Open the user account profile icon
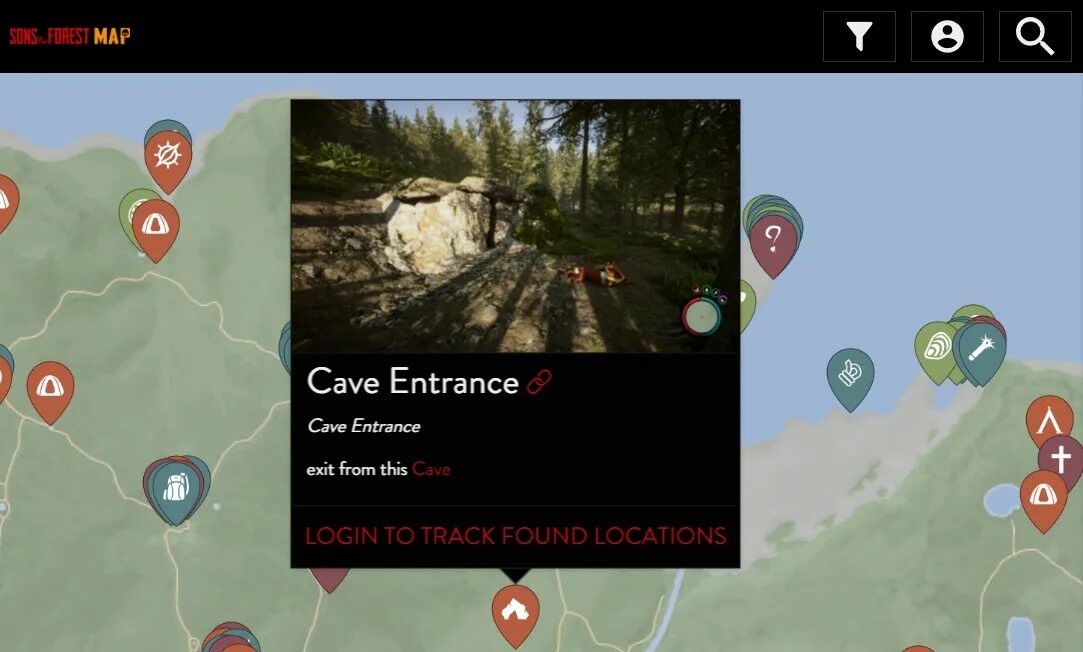This screenshot has width=1083, height=652. point(947,37)
